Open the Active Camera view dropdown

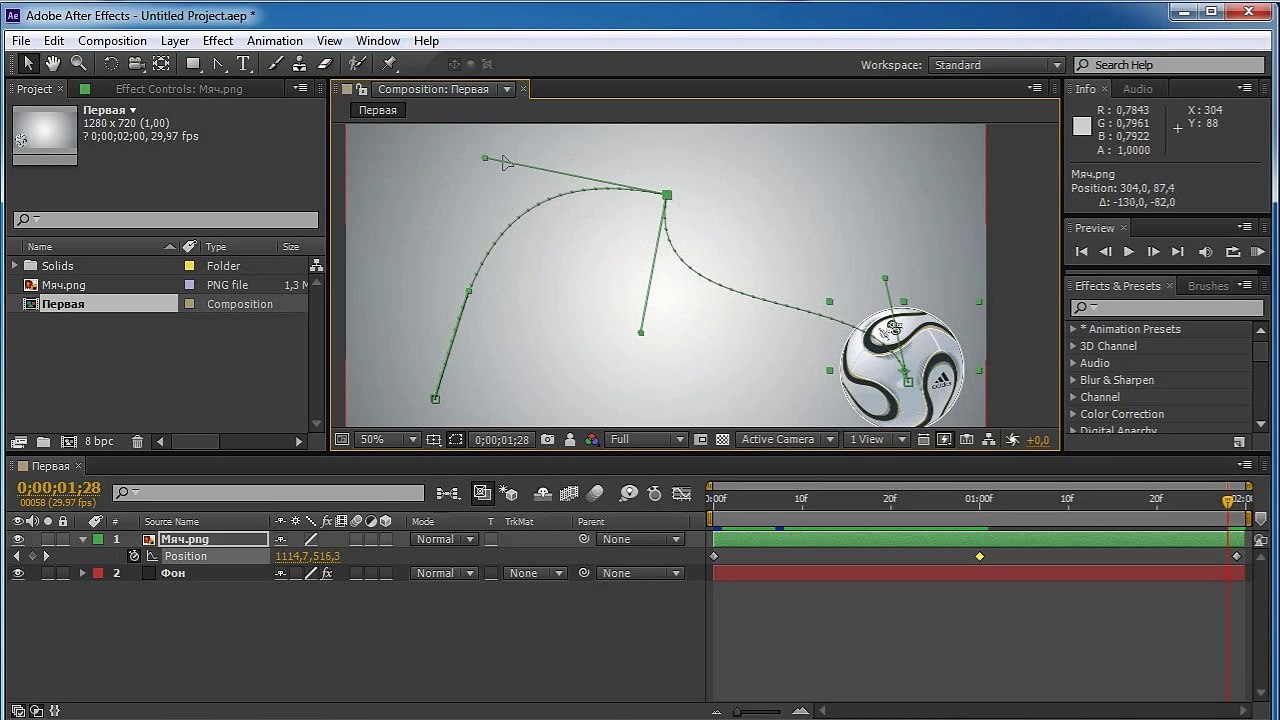coord(787,439)
